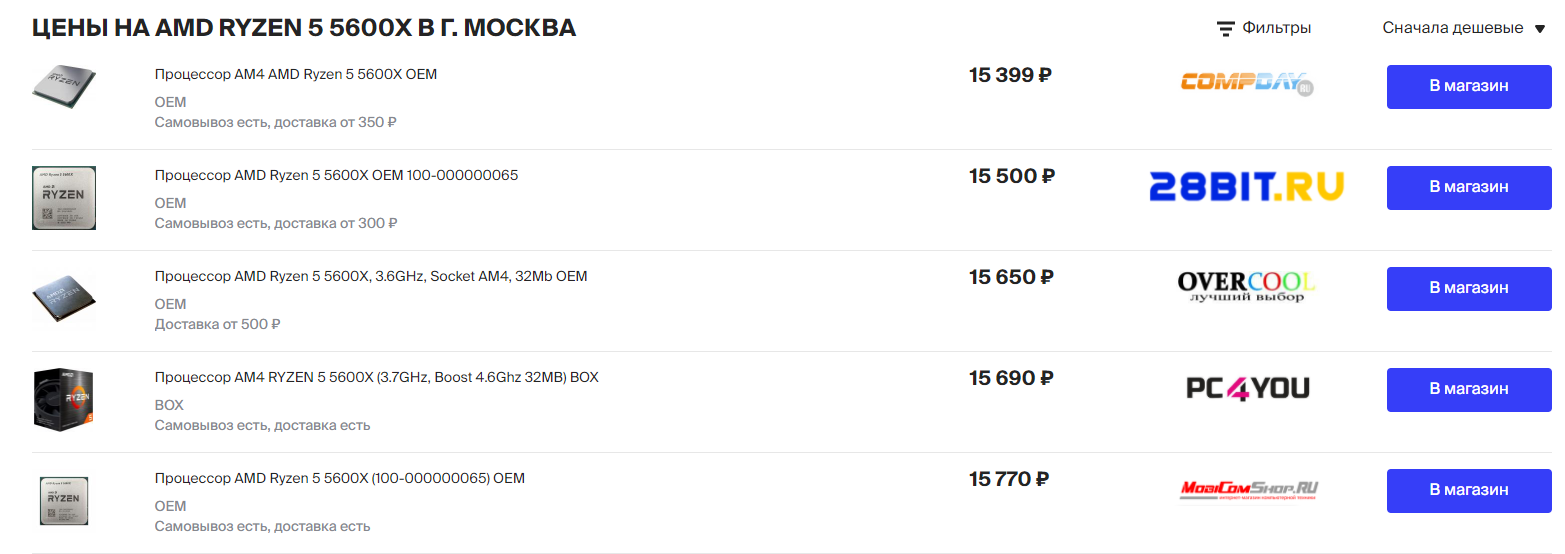Open the 3.6GHz Socket AM4 32Mb OEM listing
The height and width of the screenshot is (554, 1565).
click(x=370, y=276)
